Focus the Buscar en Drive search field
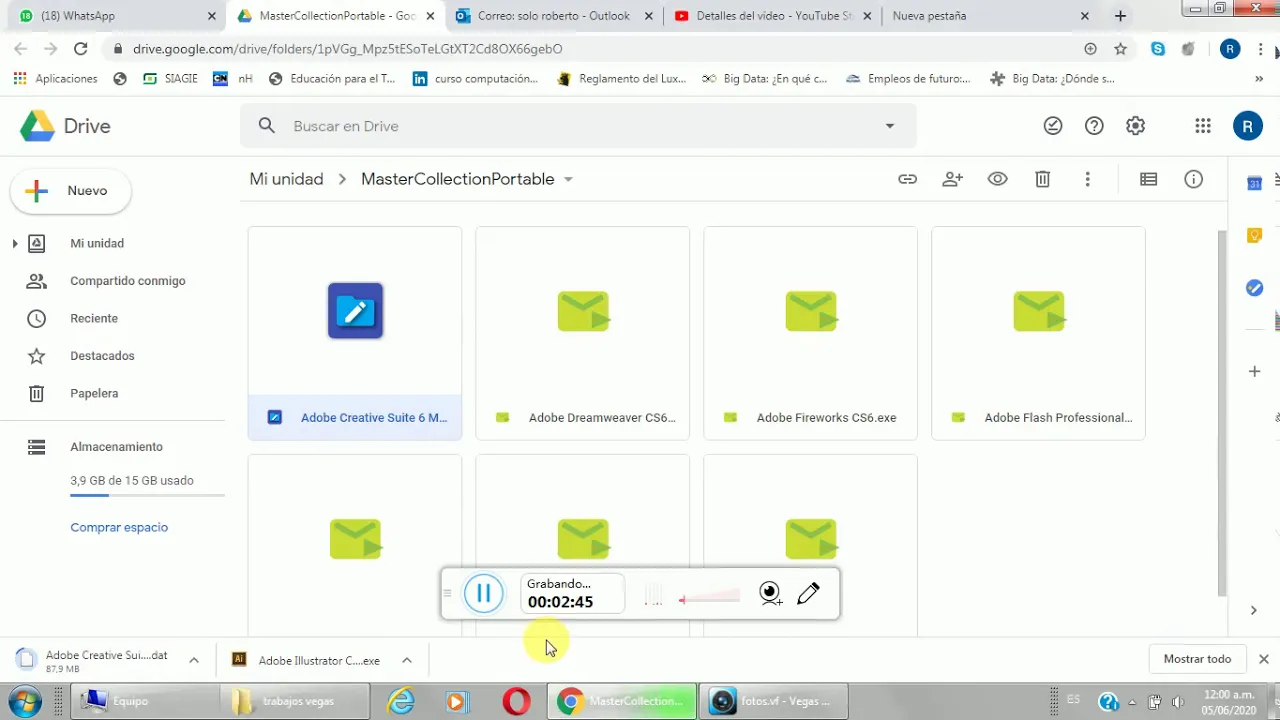Viewport: 1280px width, 720px height. coord(578,126)
